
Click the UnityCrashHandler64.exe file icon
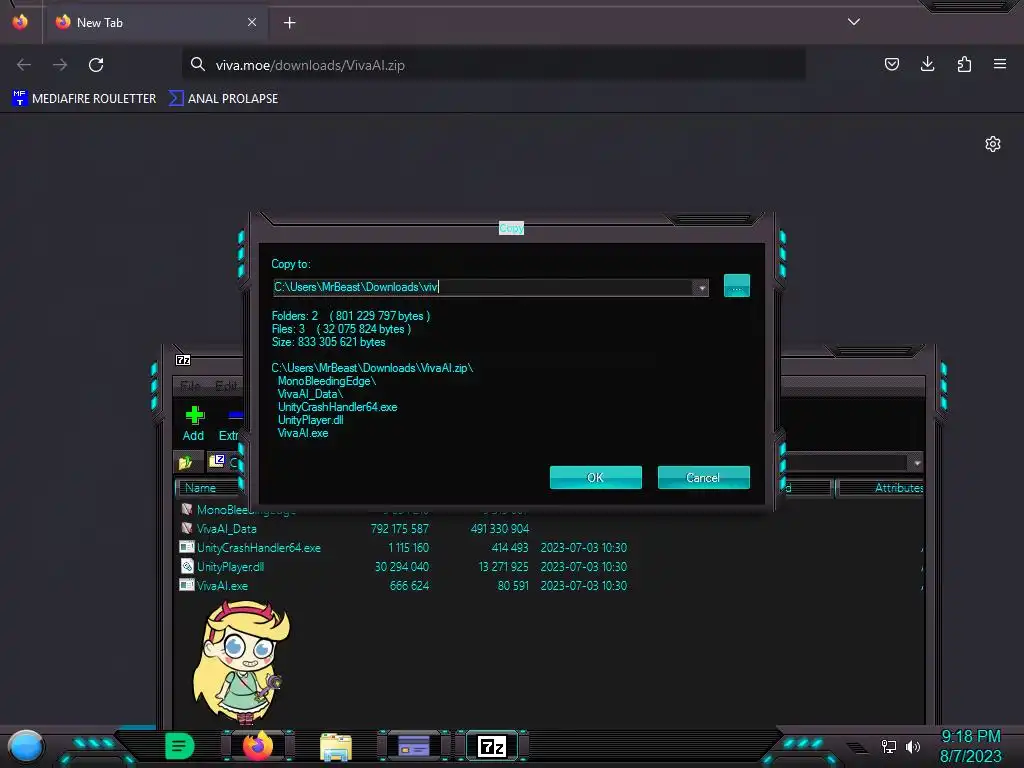coord(187,547)
